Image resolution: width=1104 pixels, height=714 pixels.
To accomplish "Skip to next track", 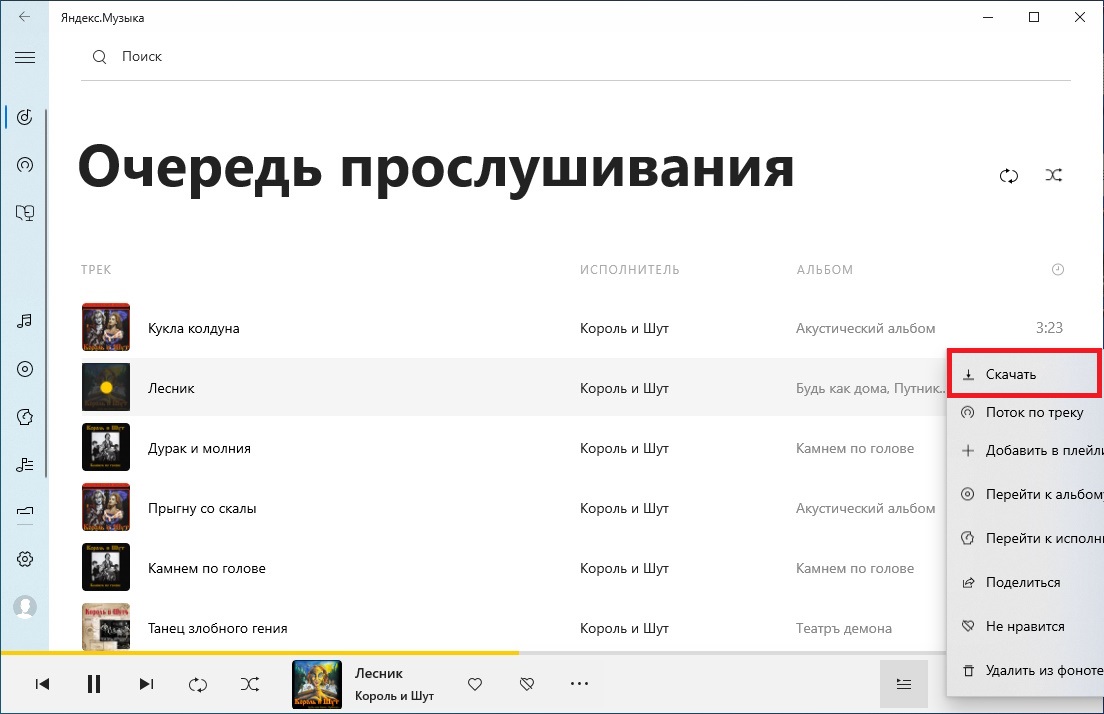I will tap(146, 684).
